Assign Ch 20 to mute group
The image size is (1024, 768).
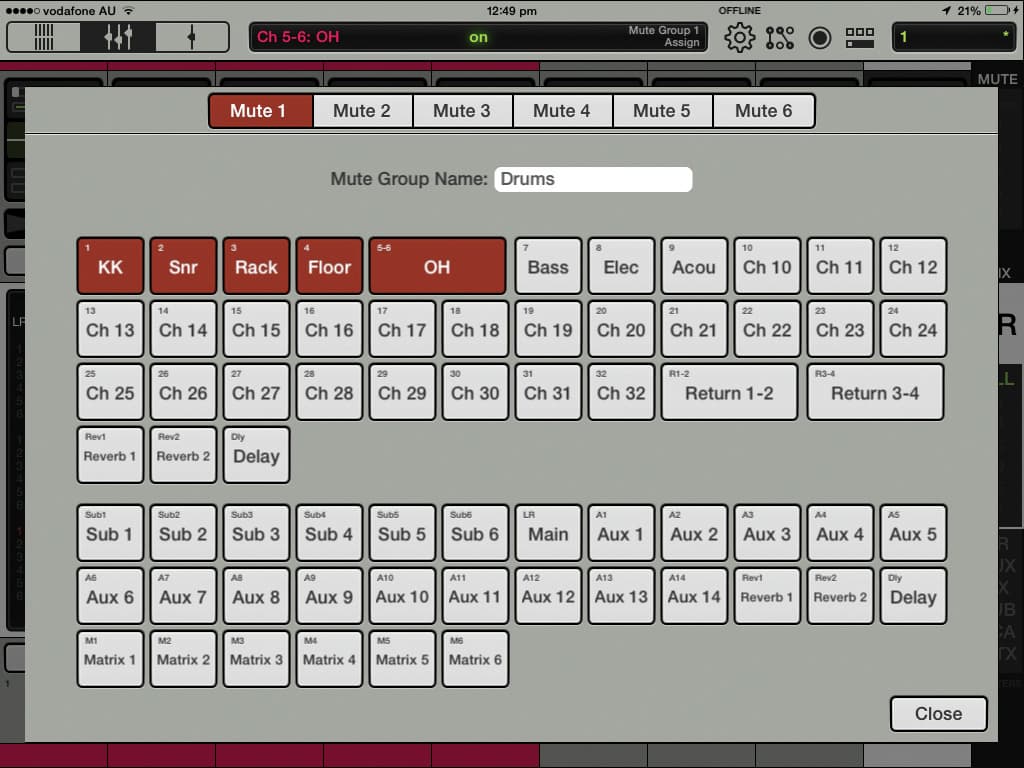(621, 328)
